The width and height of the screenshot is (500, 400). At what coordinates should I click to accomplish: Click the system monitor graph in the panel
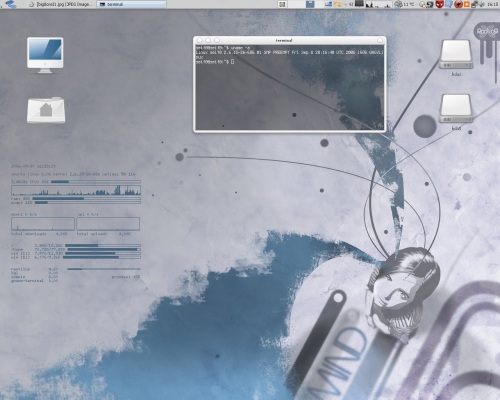coord(379,4)
